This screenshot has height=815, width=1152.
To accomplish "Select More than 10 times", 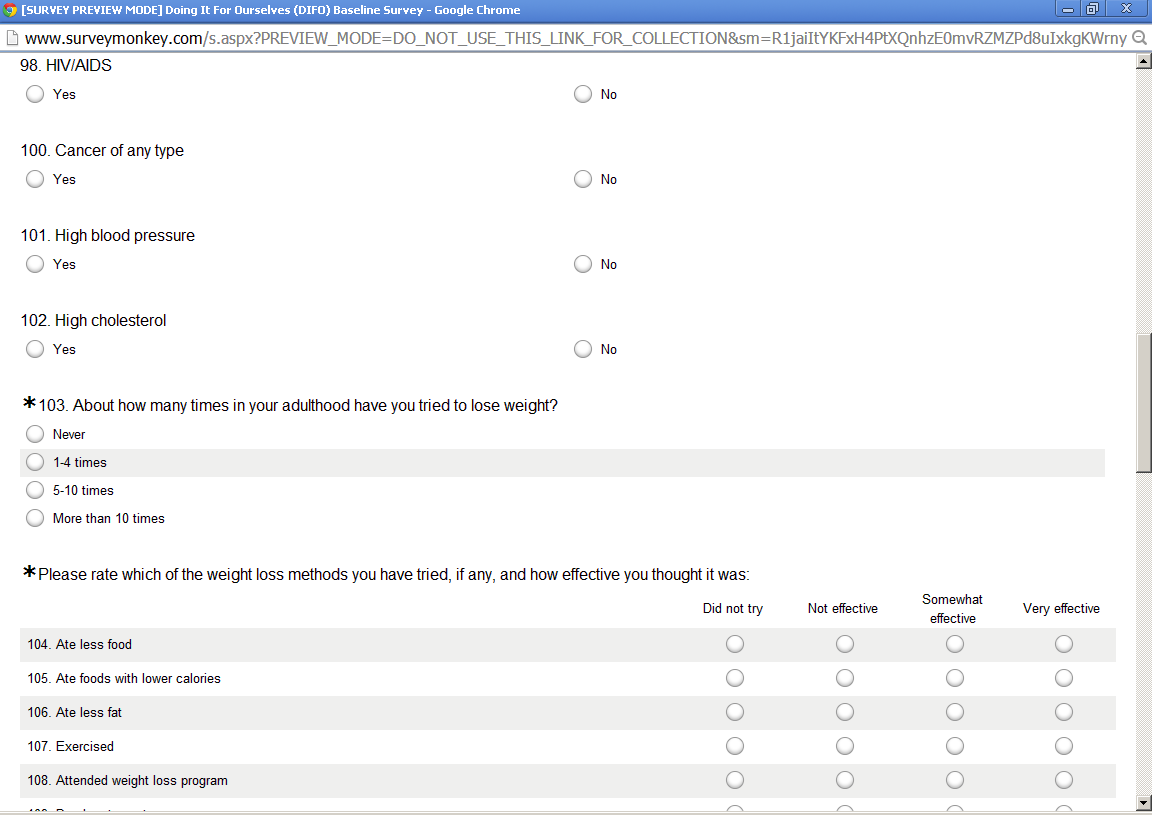I will [x=35, y=518].
